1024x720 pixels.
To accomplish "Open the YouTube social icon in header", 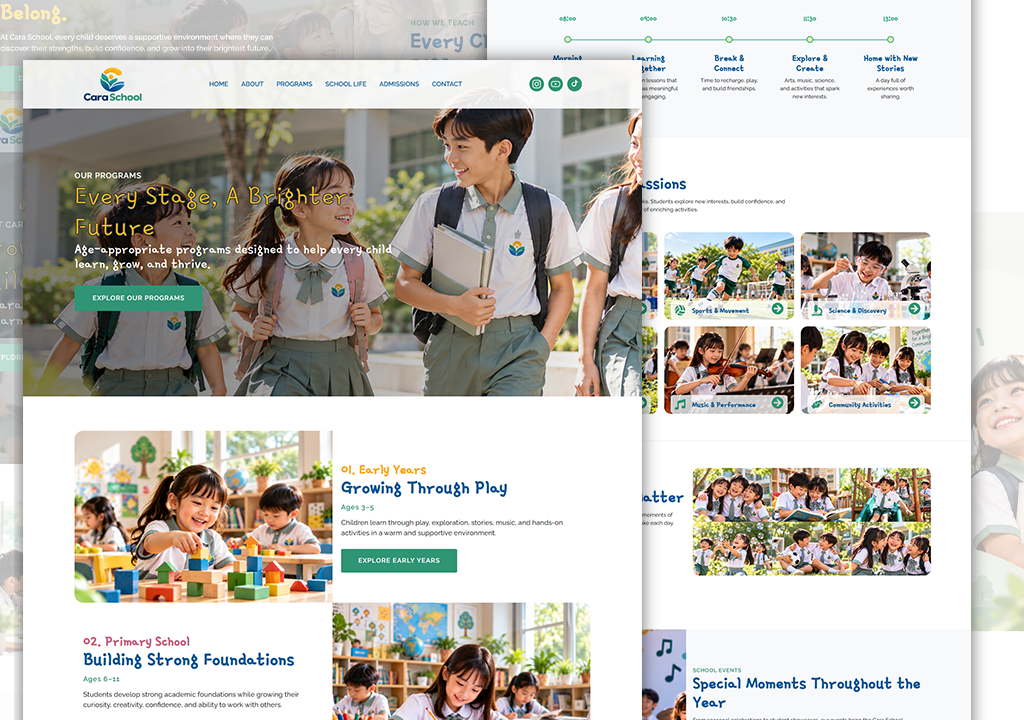I will coord(555,84).
